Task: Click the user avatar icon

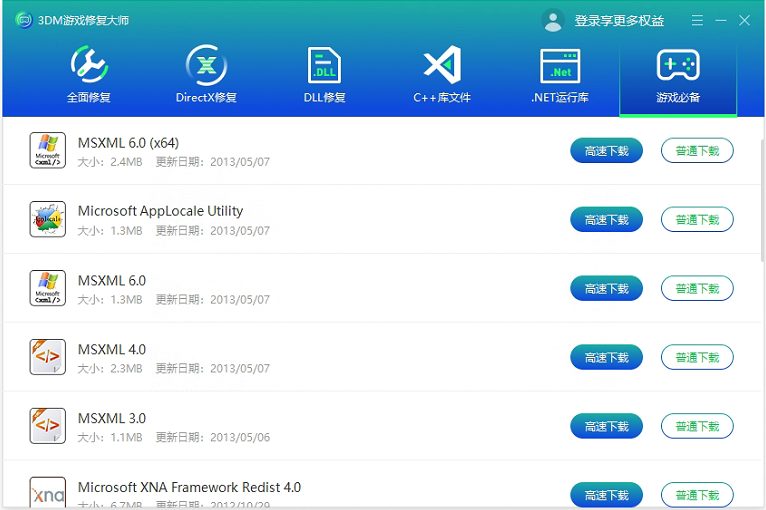Action: tap(553, 21)
